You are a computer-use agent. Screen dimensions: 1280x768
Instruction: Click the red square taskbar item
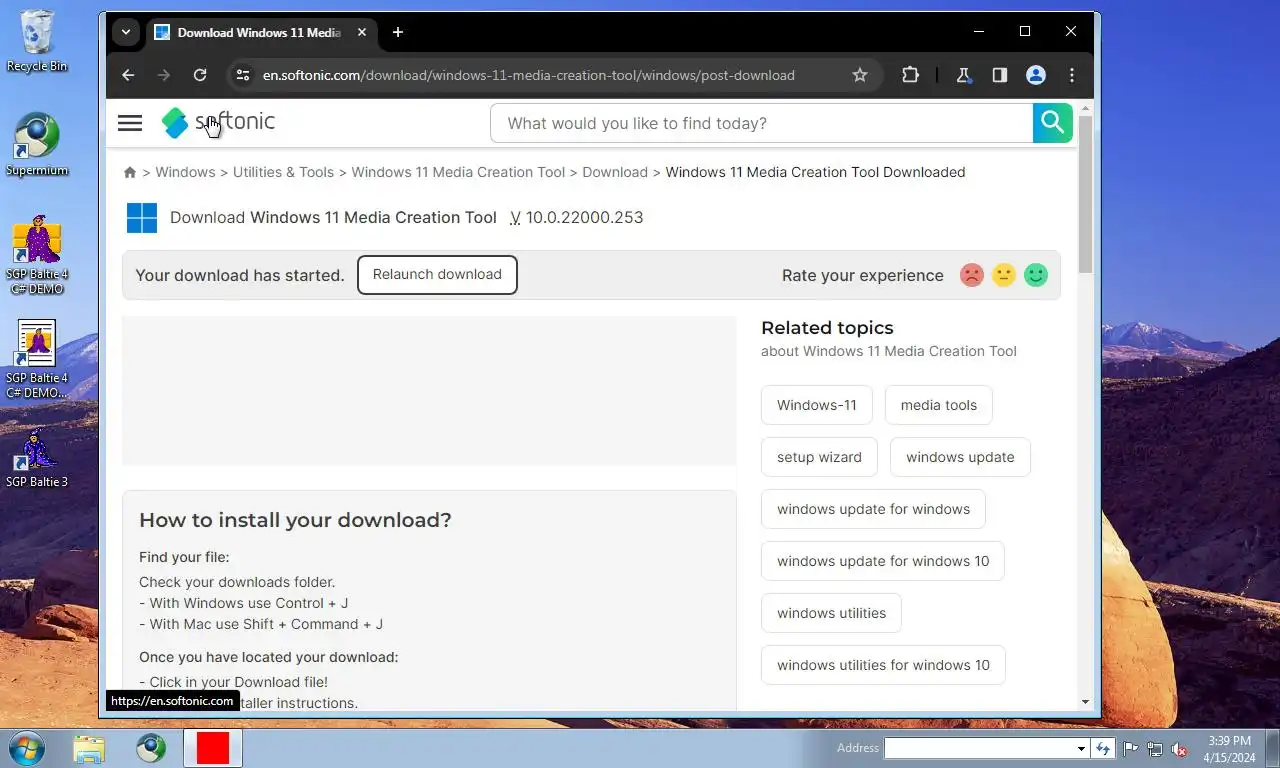[x=213, y=748]
